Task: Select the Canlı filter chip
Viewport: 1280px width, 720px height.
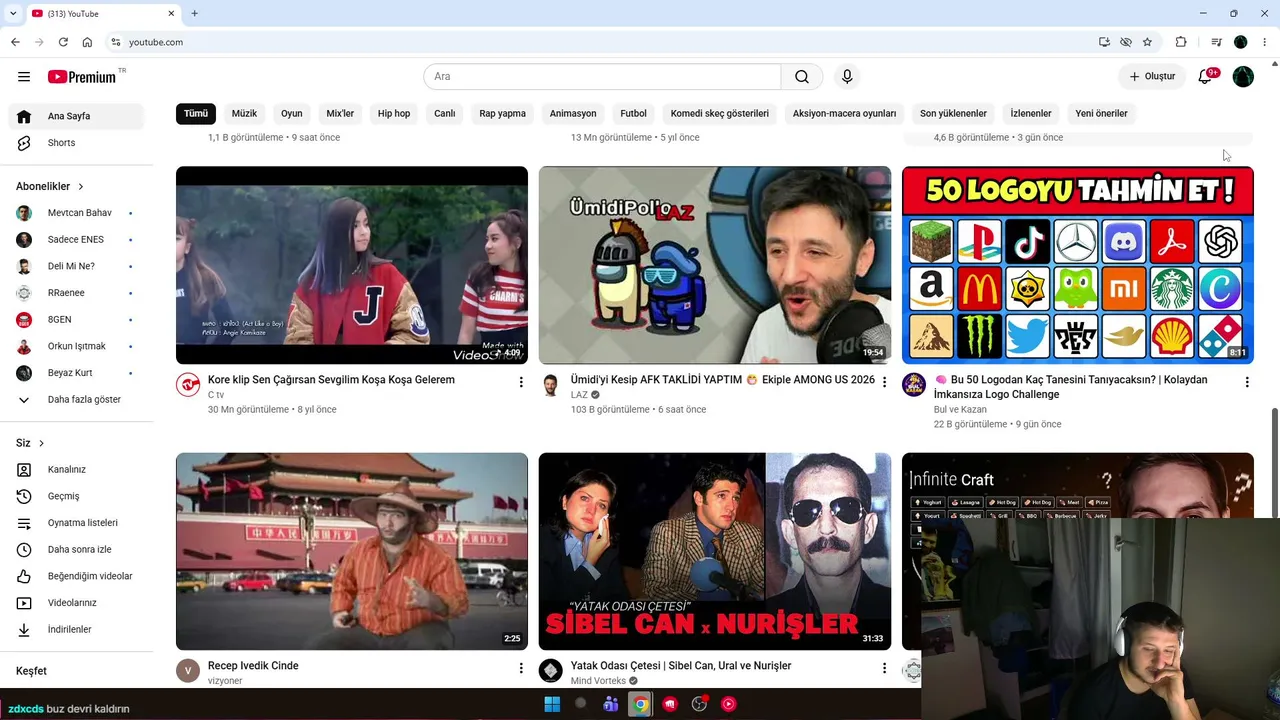Action: (x=445, y=113)
